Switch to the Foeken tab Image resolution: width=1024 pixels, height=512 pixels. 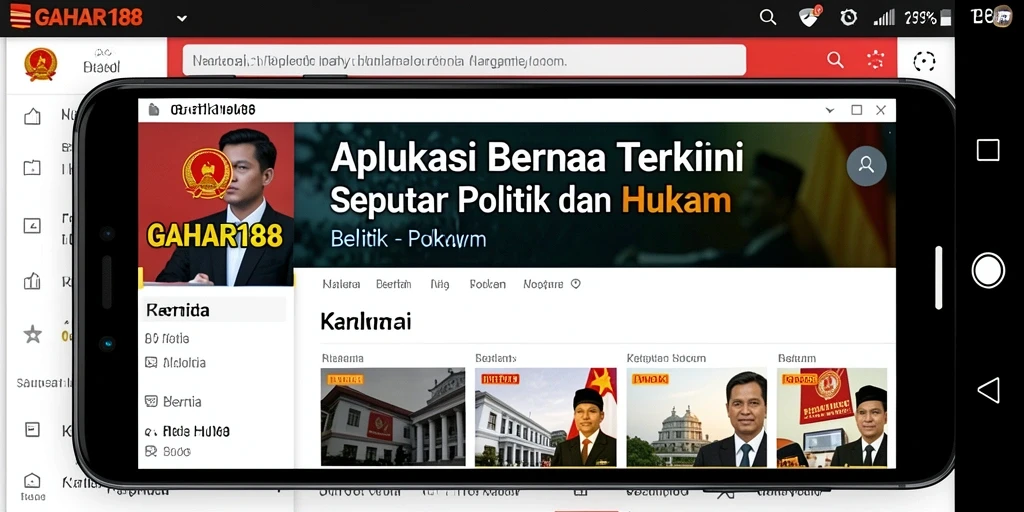point(487,284)
